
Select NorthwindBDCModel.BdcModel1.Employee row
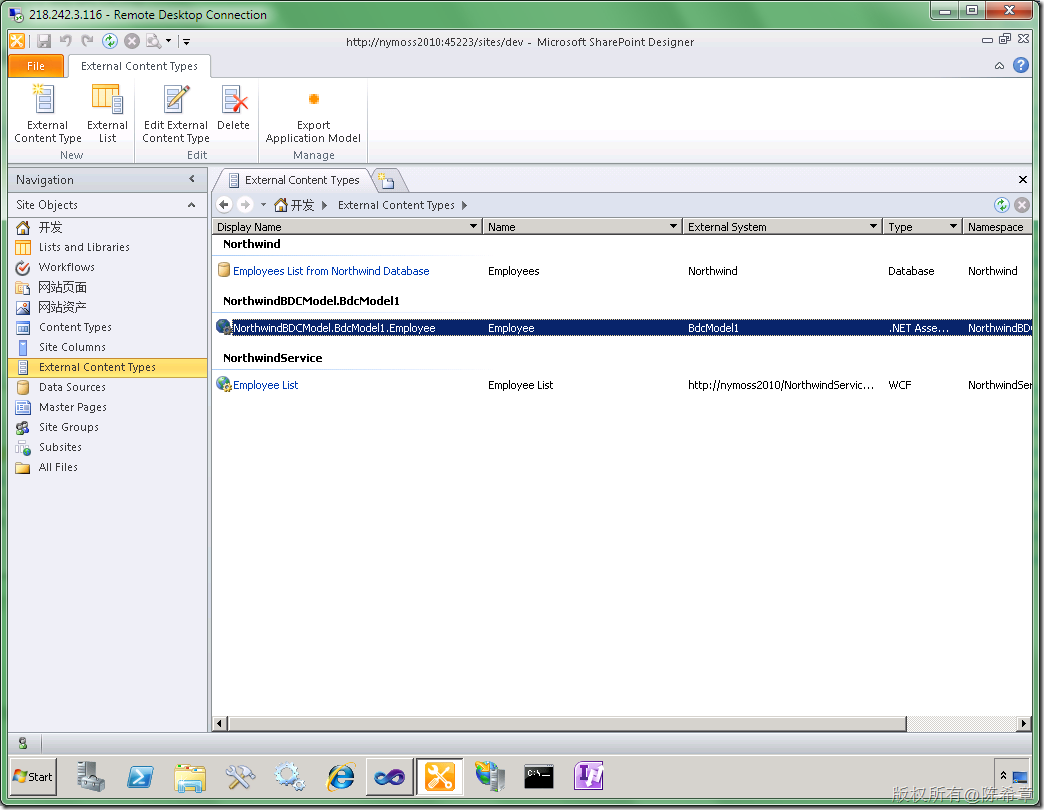click(623, 328)
